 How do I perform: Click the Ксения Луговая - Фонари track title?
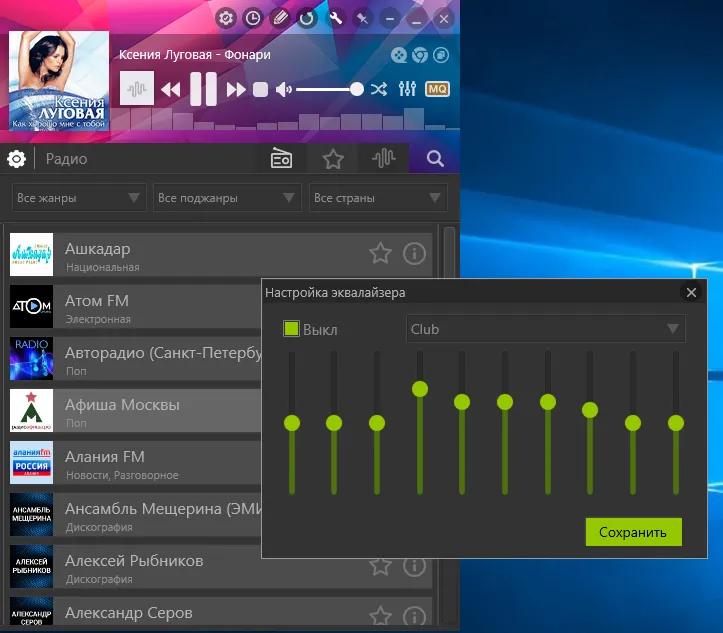pos(195,54)
